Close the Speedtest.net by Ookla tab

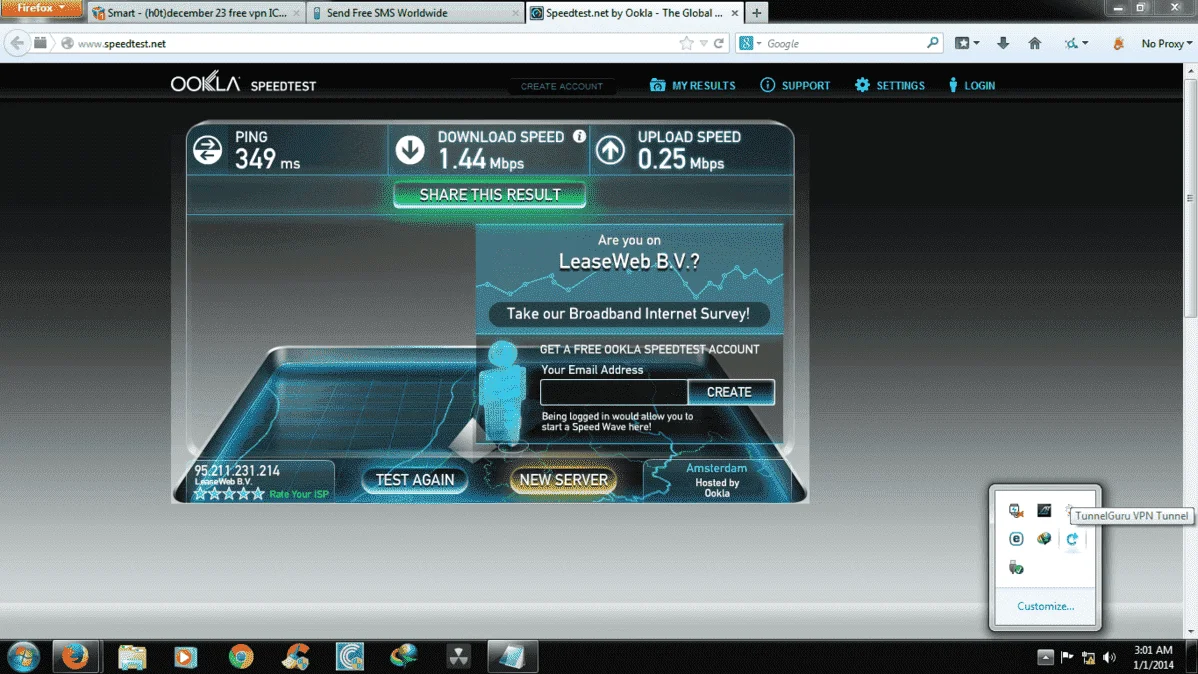tap(734, 13)
